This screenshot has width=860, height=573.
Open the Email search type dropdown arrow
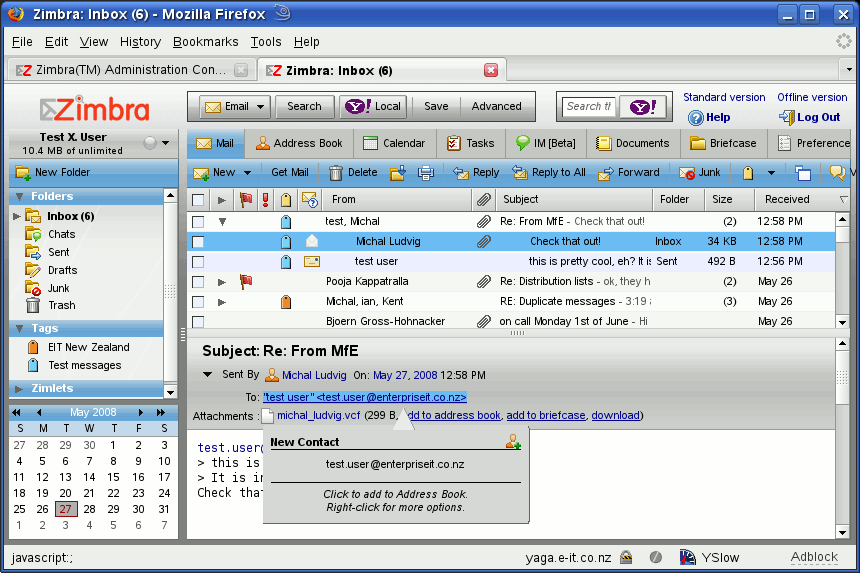(261, 106)
